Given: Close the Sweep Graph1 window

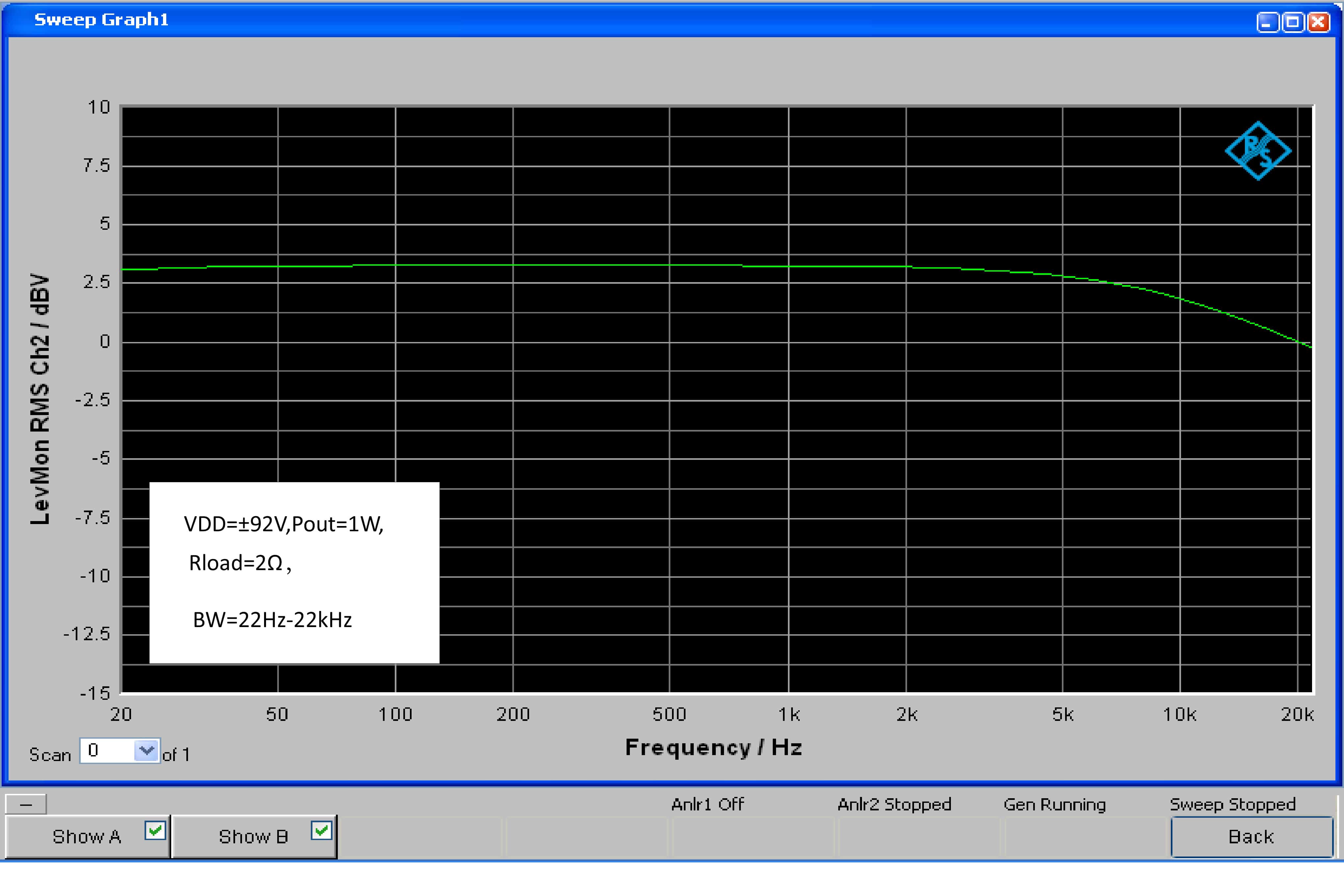Looking at the screenshot, I should click(x=1318, y=22).
